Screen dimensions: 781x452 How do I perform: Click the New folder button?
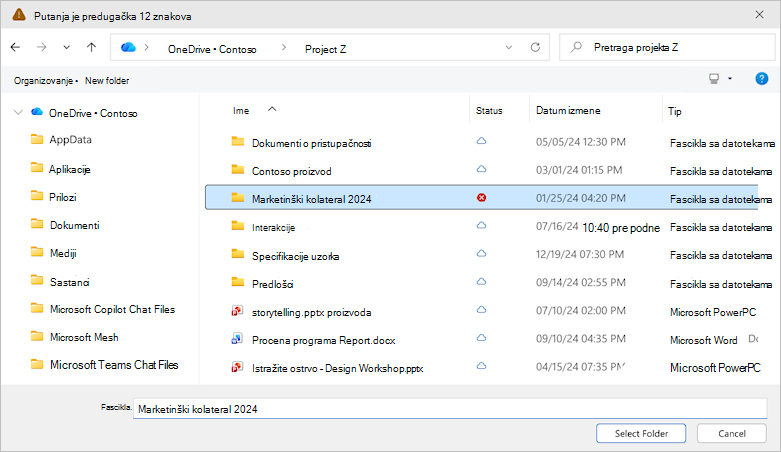107,81
